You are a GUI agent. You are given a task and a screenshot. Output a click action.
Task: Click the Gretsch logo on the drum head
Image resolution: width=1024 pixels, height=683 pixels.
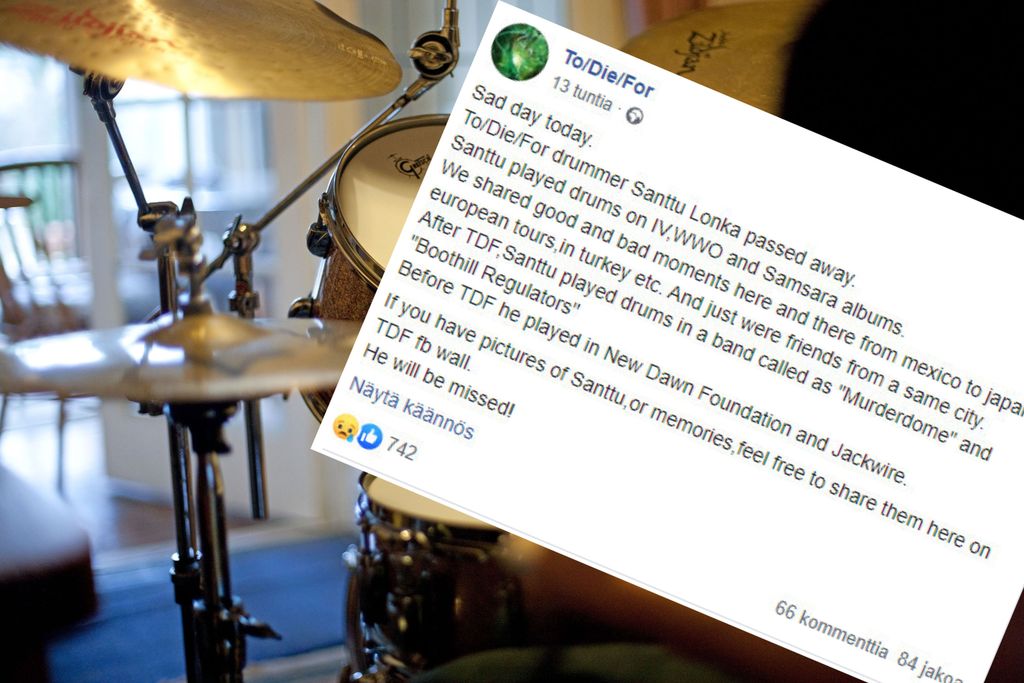(409, 164)
